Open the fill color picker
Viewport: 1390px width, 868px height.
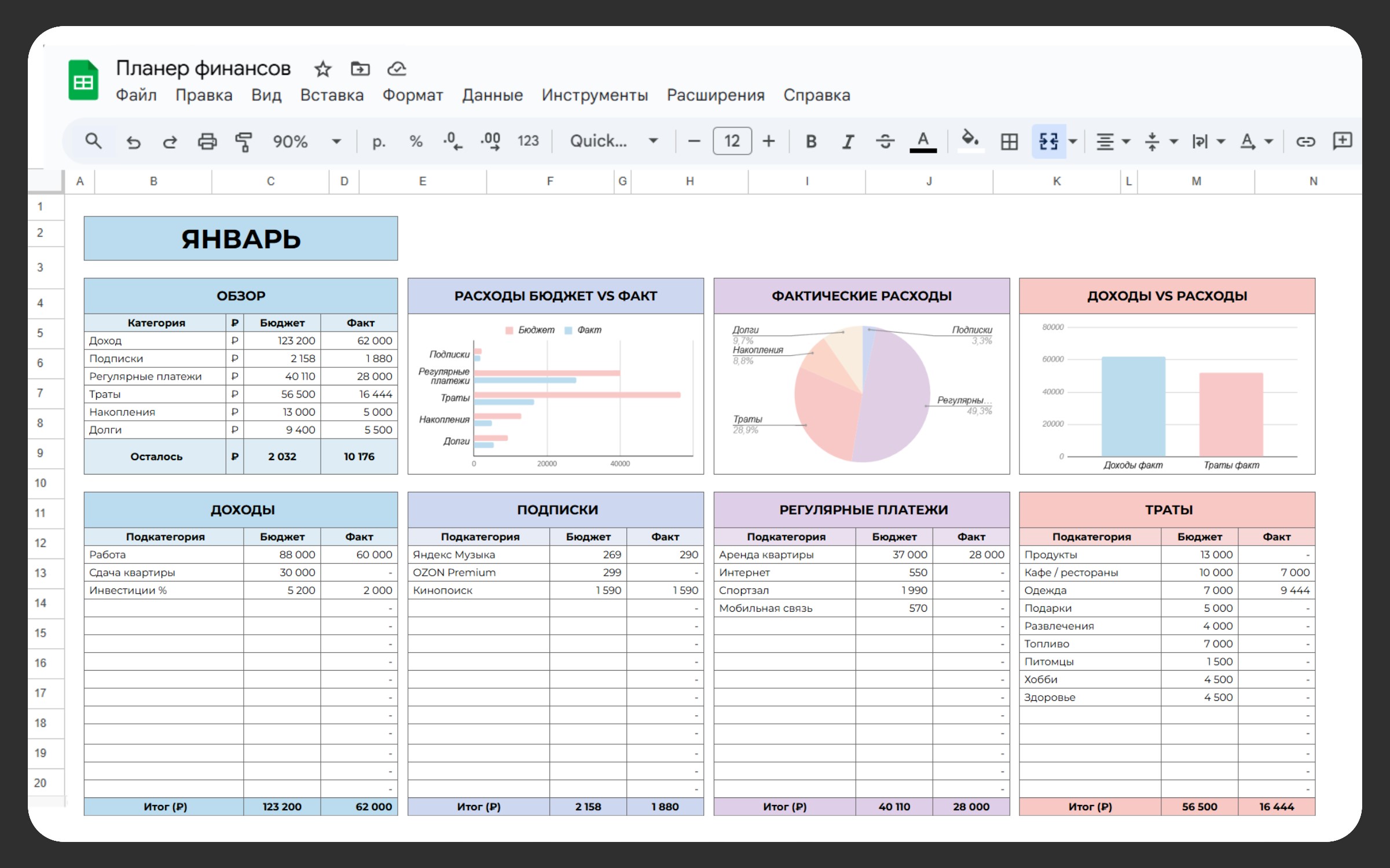[970, 141]
